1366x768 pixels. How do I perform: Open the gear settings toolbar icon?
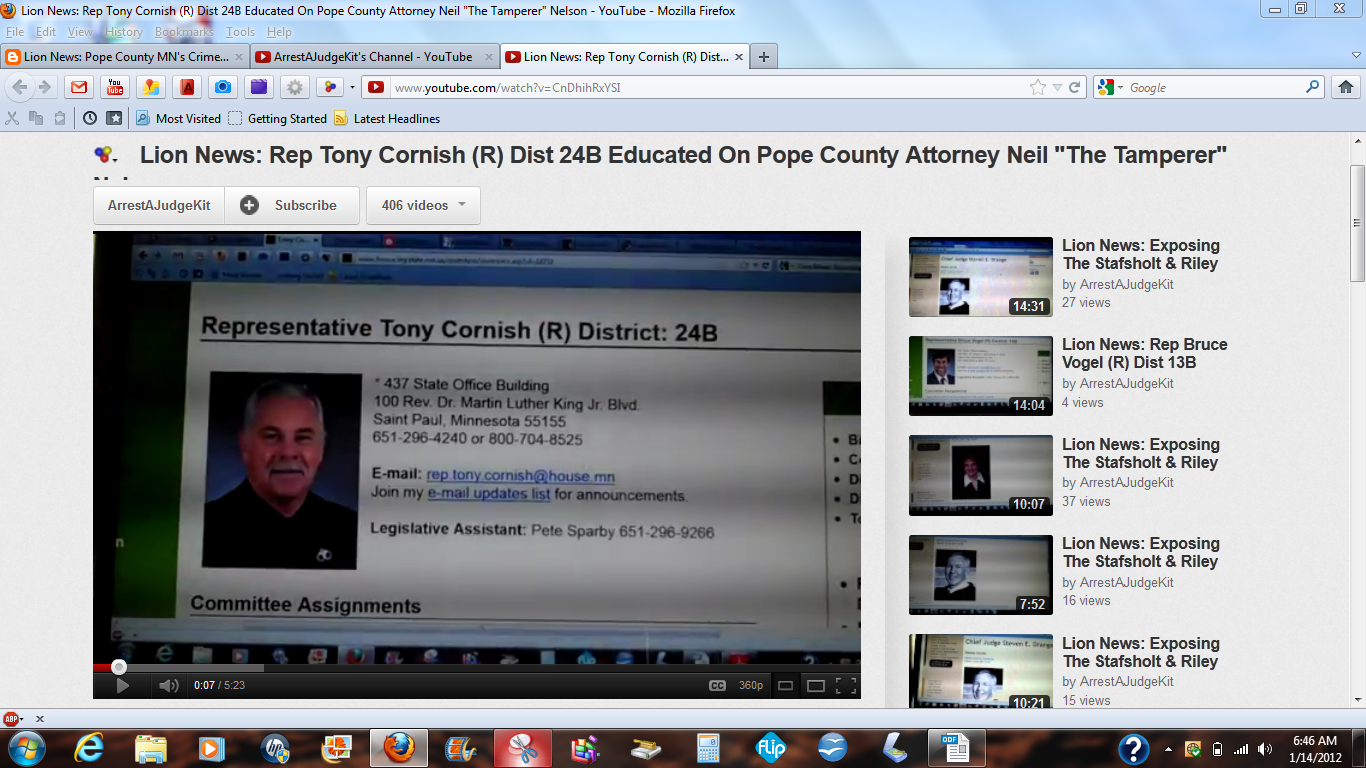click(295, 87)
